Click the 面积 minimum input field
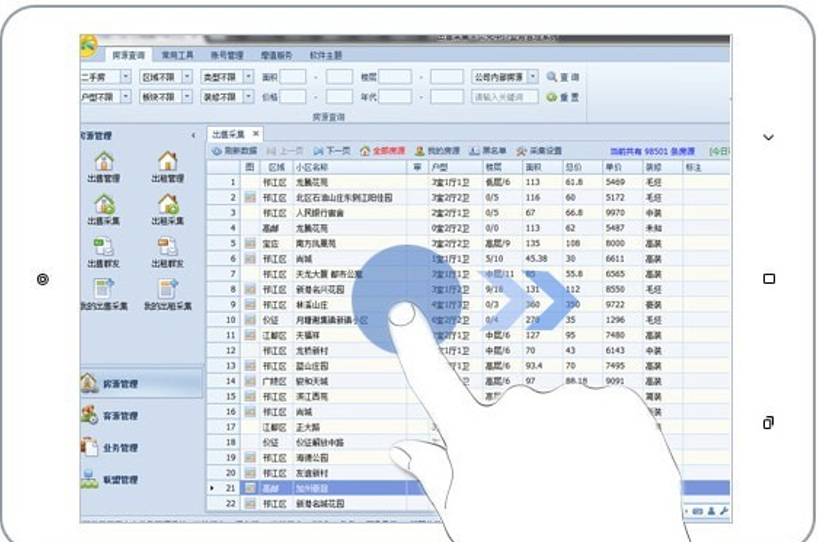Viewport: 818px width, 542px height. pyautogui.click(x=293, y=77)
